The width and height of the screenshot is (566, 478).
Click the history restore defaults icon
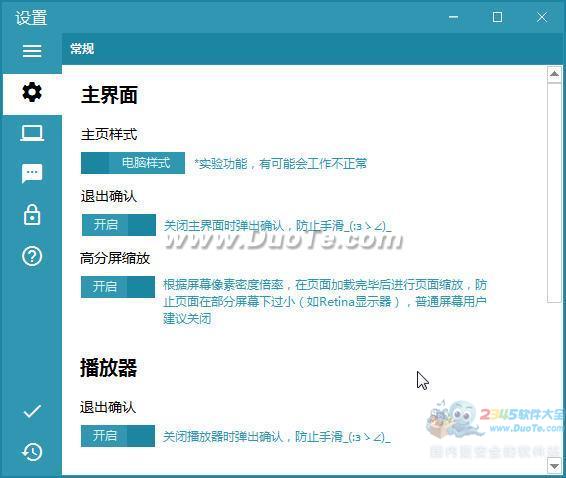tap(32, 452)
